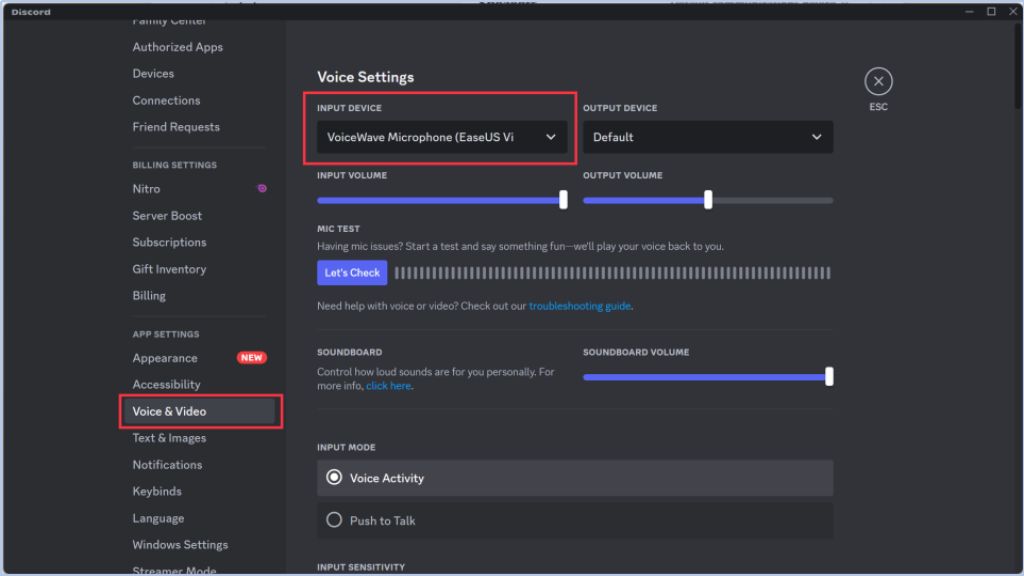Open the troubleshooting guide link
Screen dimensions: 1024x576
(579, 306)
